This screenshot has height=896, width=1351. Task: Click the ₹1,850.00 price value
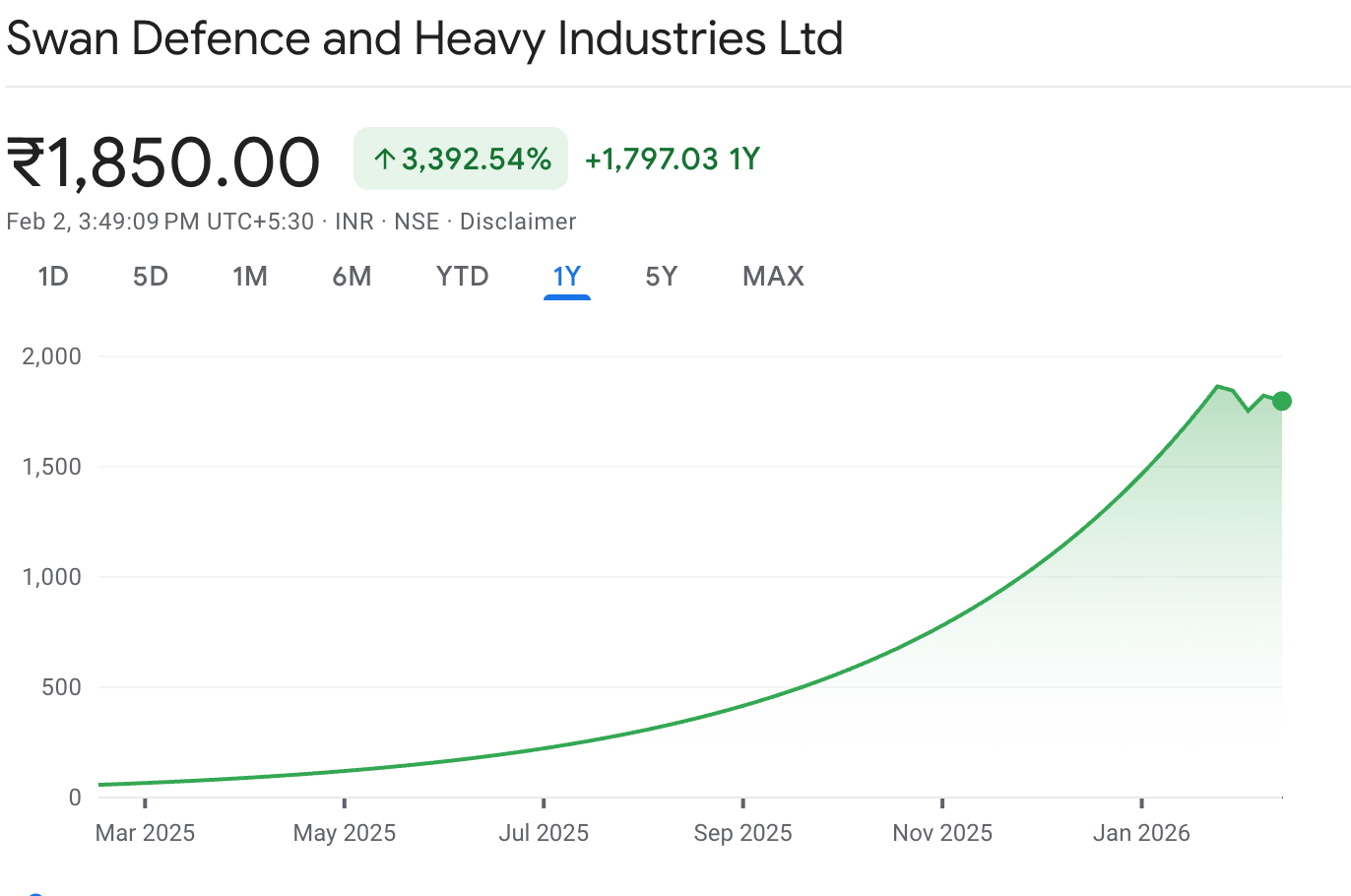pos(163,161)
